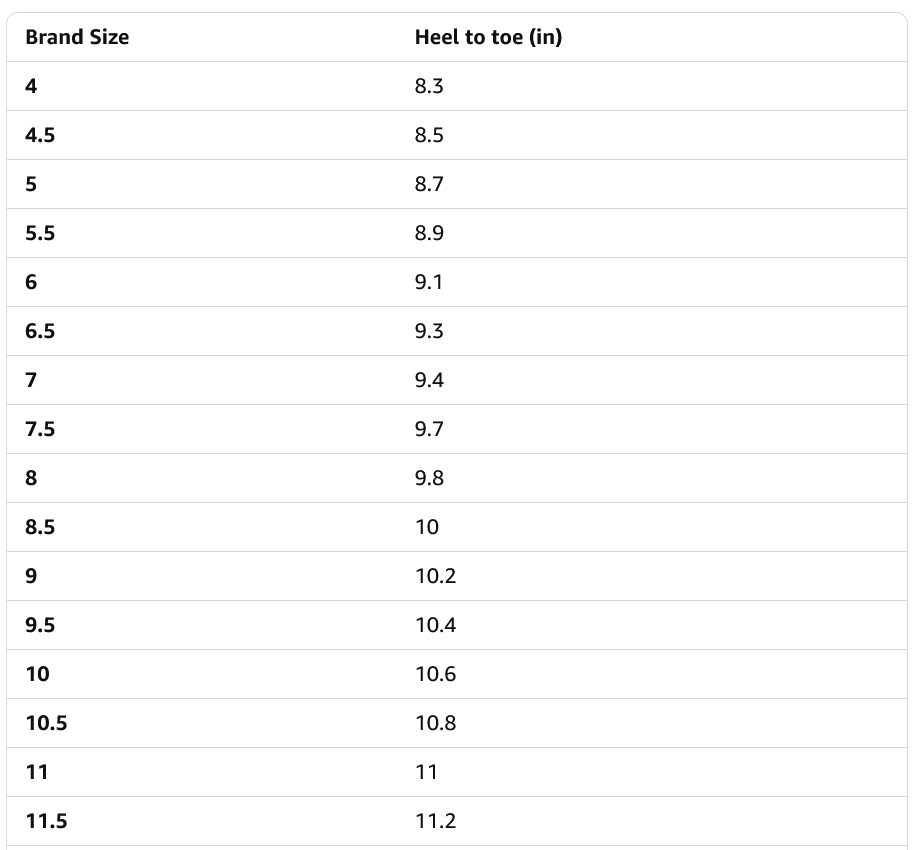The width and height of the screenshot is (918, 850).
Task: Click the 10.8 heel to toe value
Action: point(435,723)
